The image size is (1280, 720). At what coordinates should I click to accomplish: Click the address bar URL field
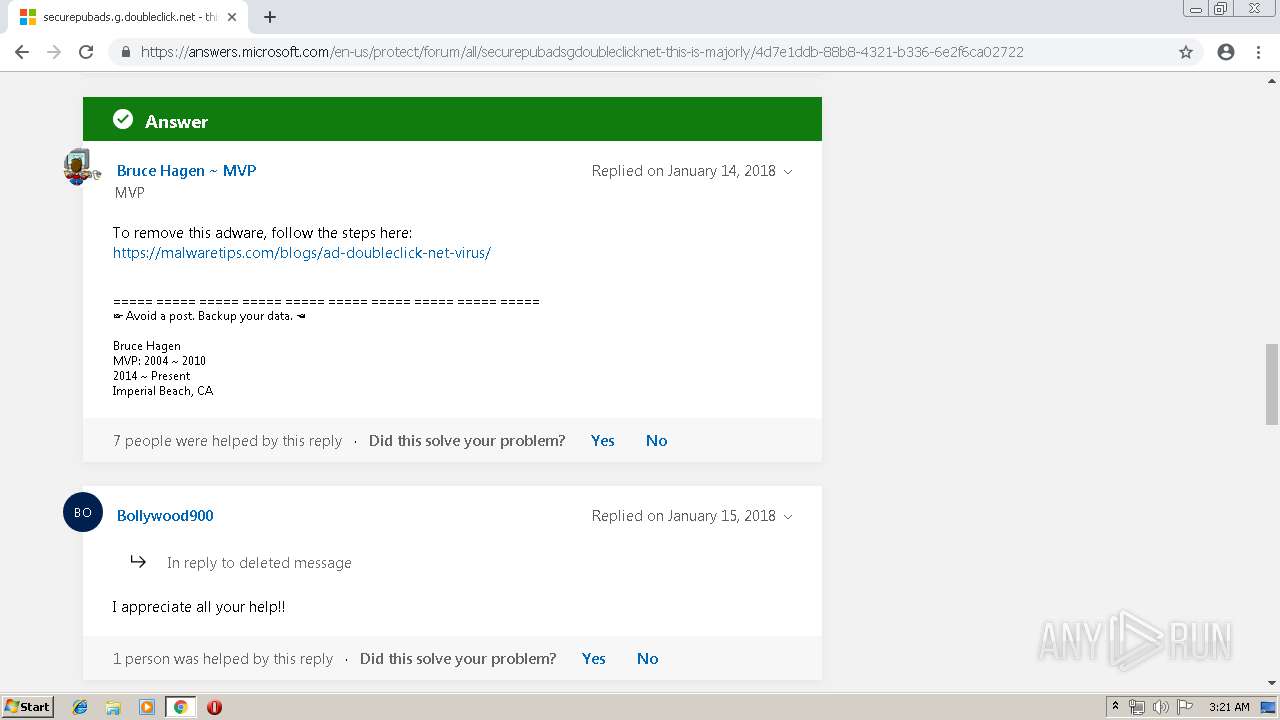(580, 52)
